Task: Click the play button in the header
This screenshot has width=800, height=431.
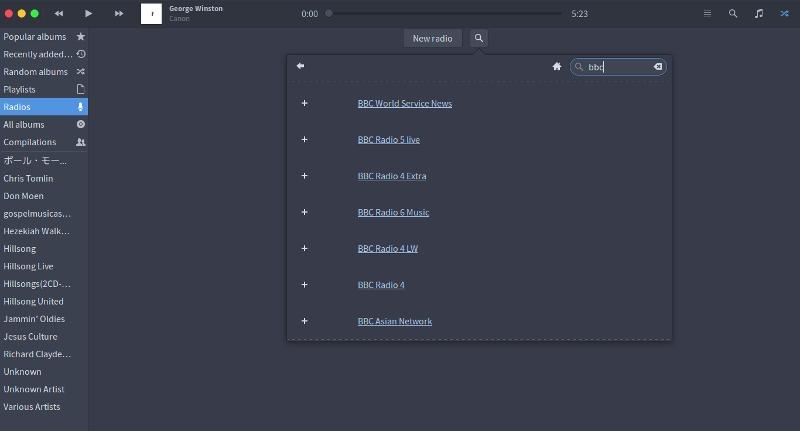Action: pos(88,13)
